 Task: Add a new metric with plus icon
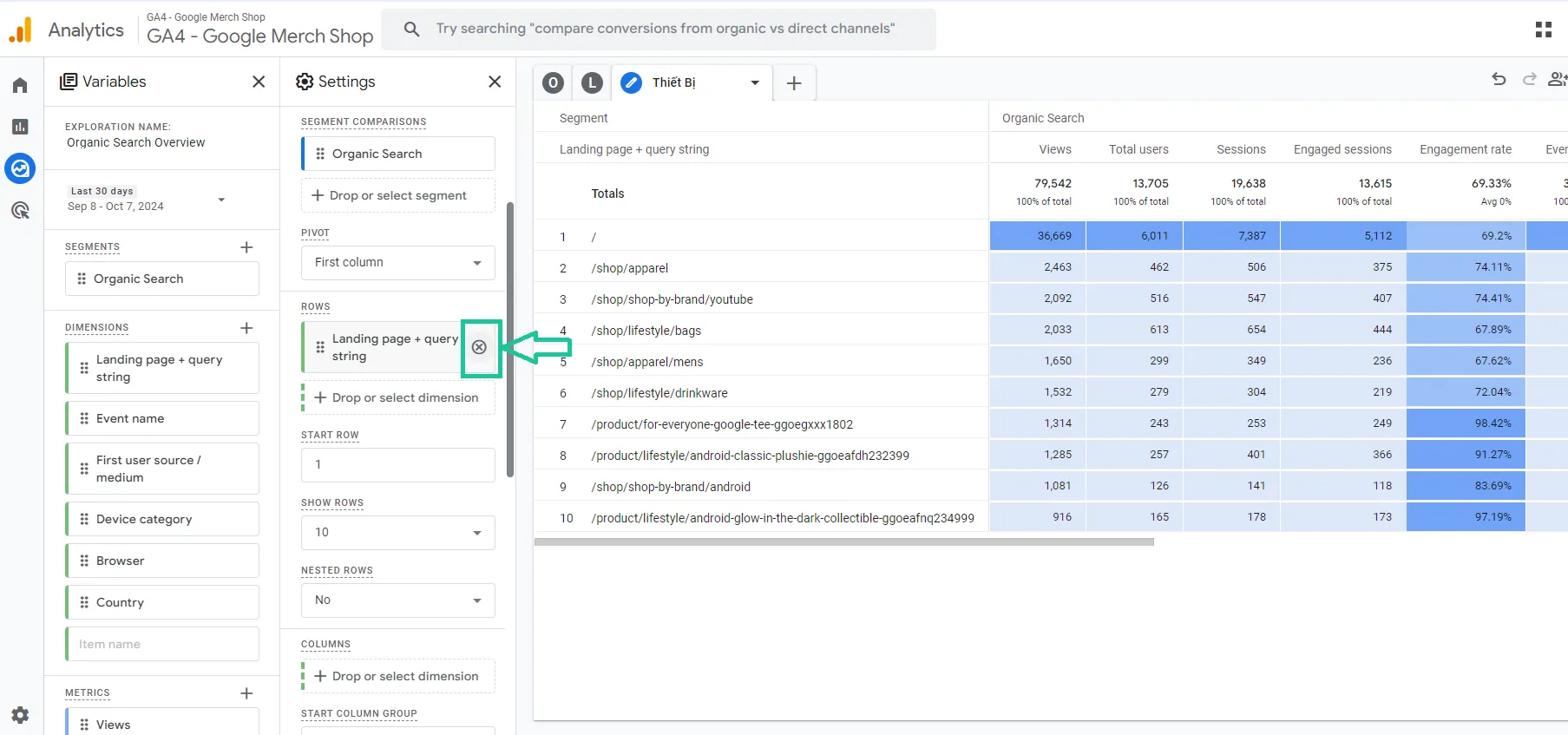coord(246,693)
